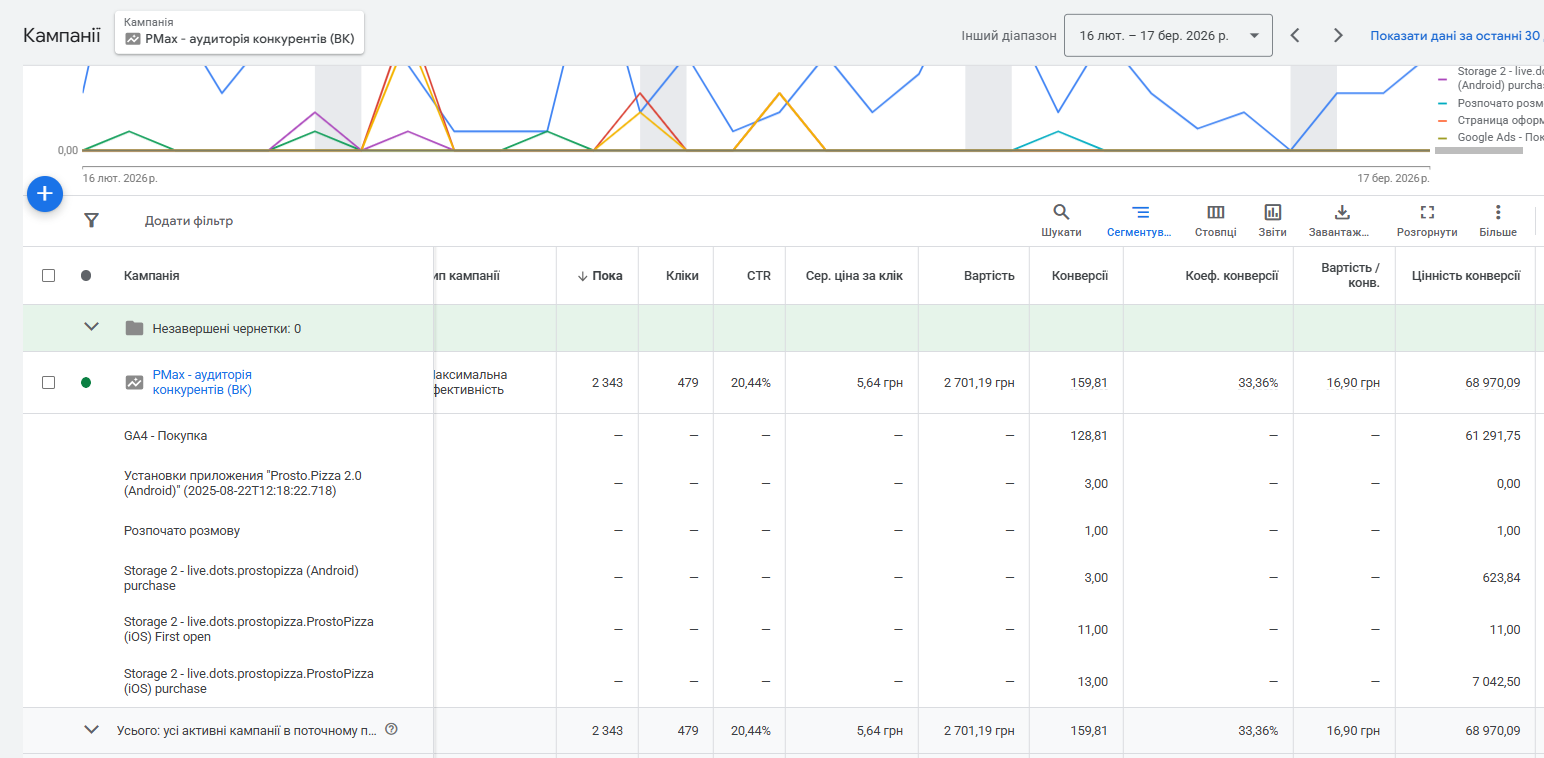Viewport: 1544px width, 758px height.
Task: Sort by the Кліки column header
Action: tap(682, 276)
